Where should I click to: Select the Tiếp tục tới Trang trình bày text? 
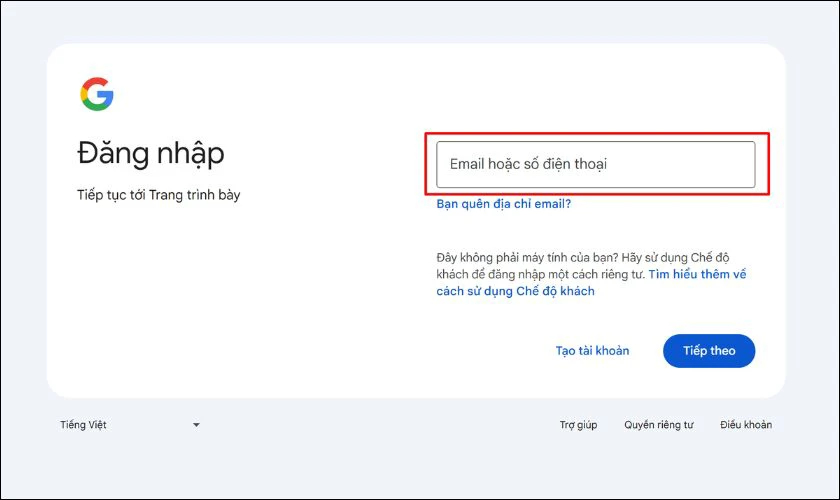click(159, 195)
